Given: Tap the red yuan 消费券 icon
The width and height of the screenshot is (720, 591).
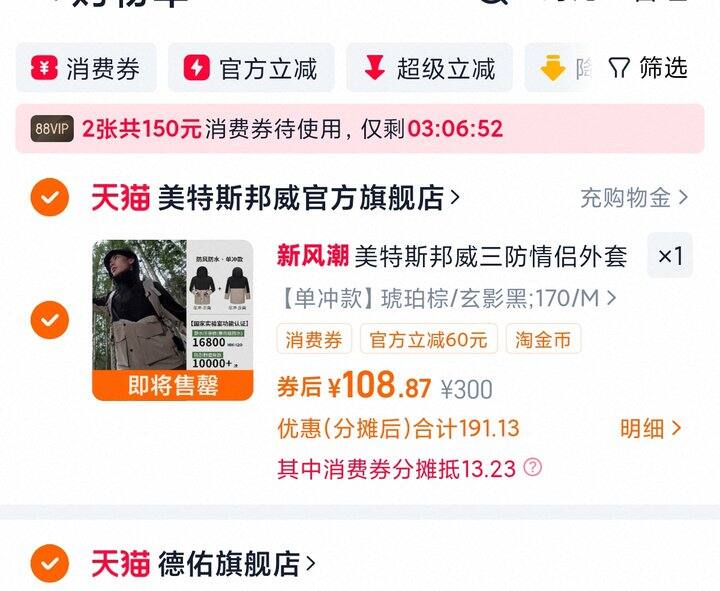Looking at the screenshot, I should 44,68.
